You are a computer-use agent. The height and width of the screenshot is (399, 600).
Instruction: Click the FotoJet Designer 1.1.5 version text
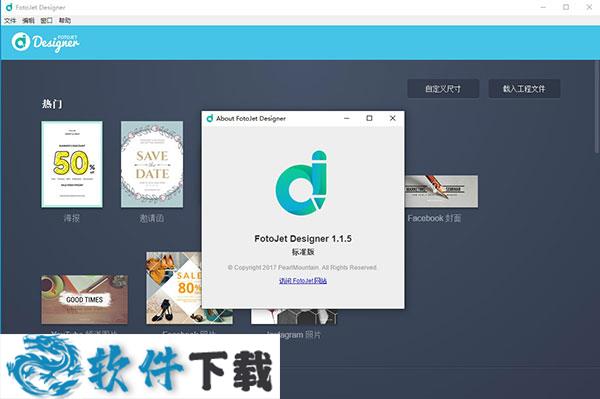coord(303,239)
